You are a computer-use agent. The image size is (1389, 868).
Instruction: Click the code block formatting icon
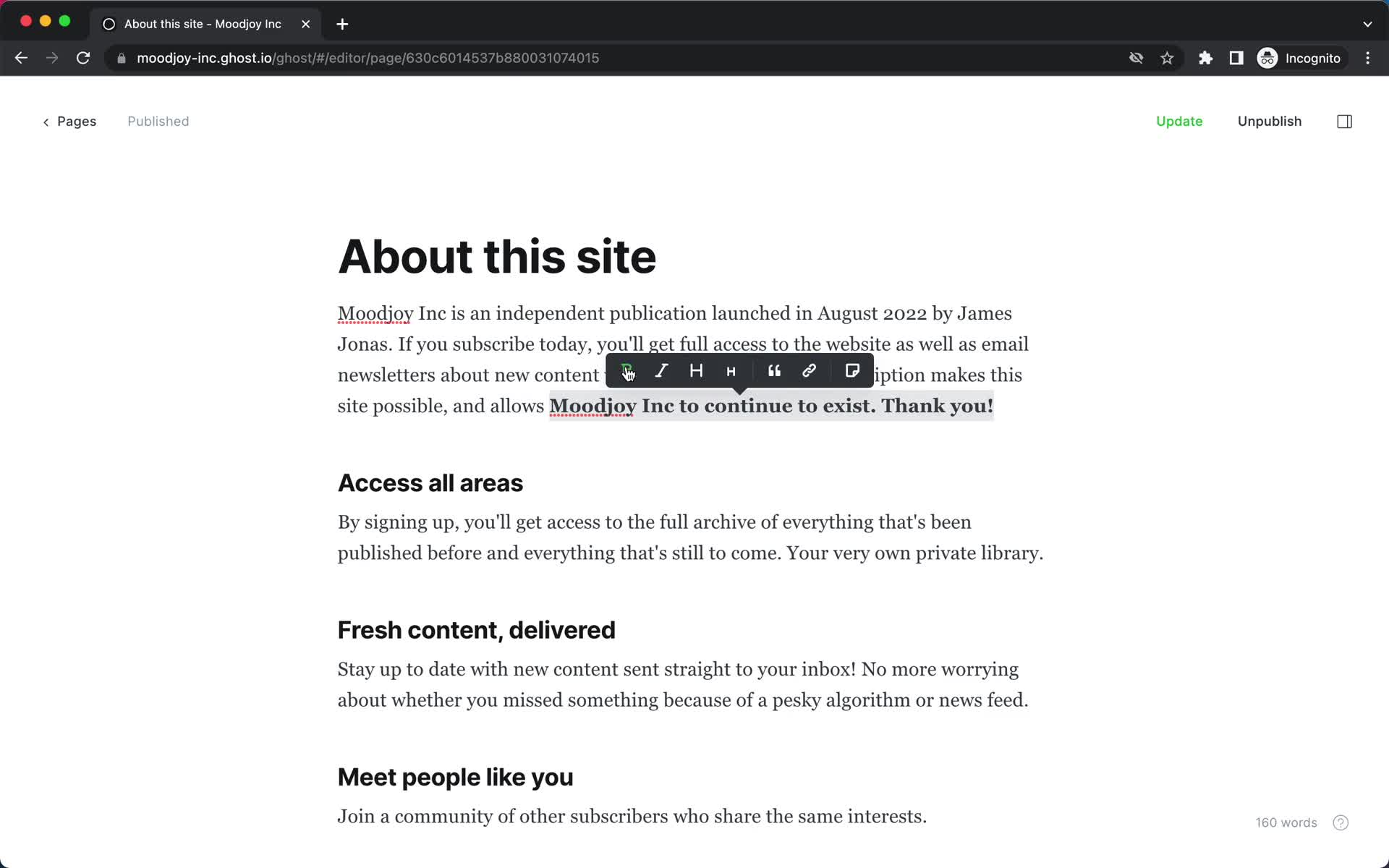[x=852, y=371]
